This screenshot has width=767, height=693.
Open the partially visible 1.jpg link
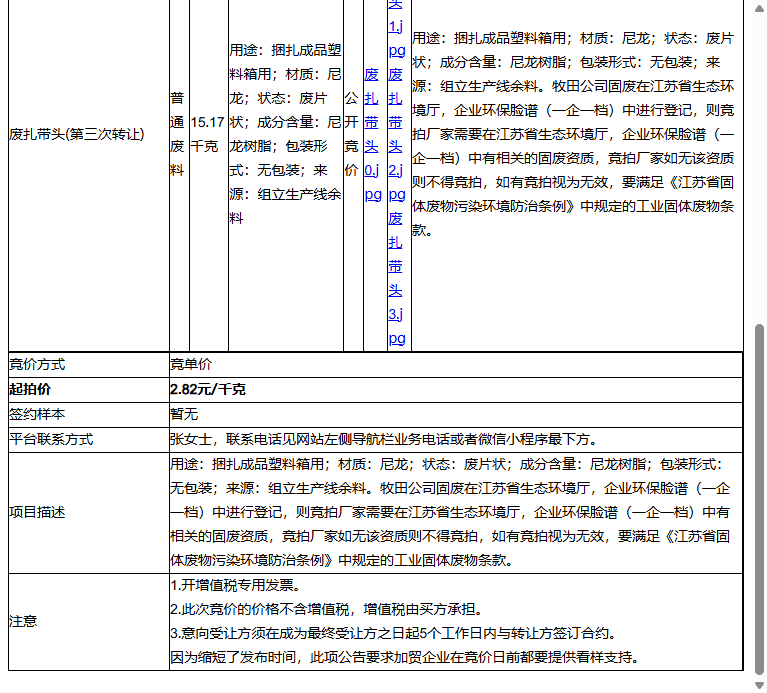(396, 29)
